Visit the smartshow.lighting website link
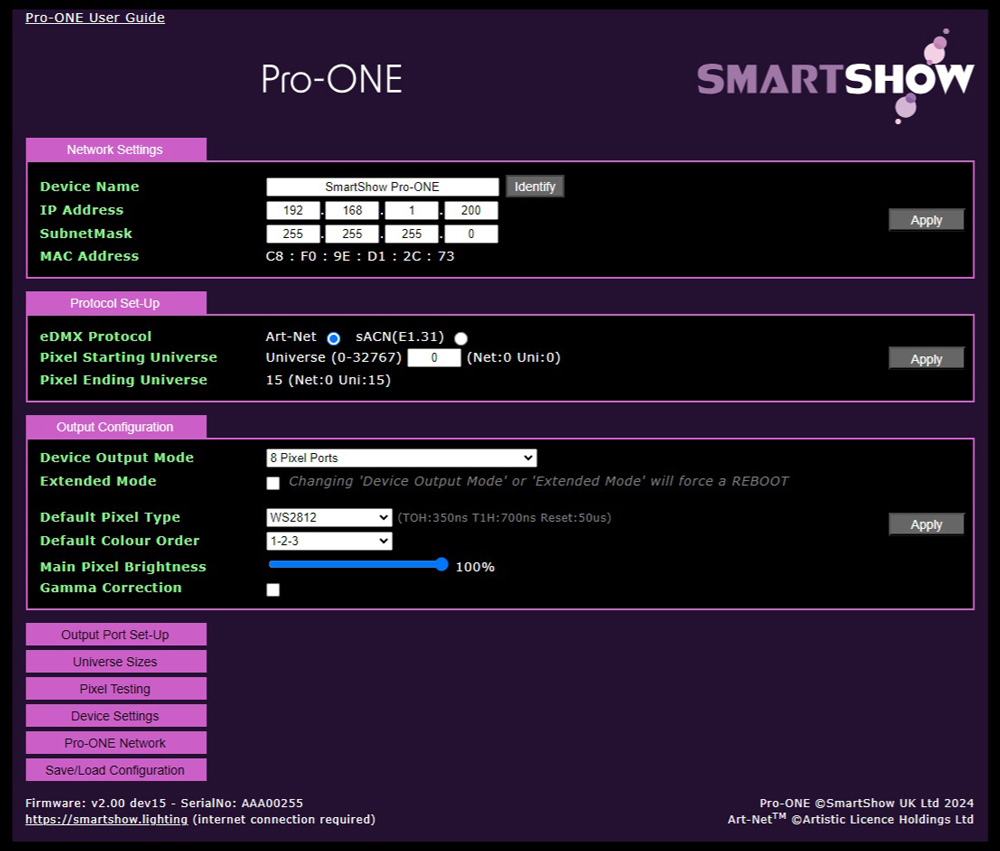The height and width of the screenshot is (851, 1000). 106,819
